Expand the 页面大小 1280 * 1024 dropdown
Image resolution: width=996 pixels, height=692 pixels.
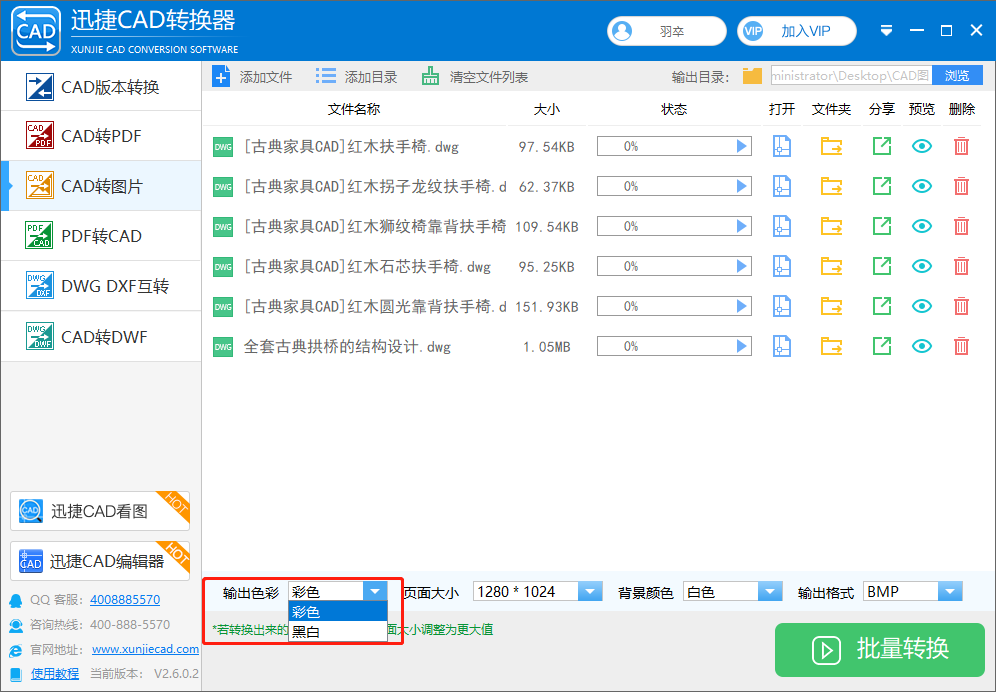pos(589,592)
